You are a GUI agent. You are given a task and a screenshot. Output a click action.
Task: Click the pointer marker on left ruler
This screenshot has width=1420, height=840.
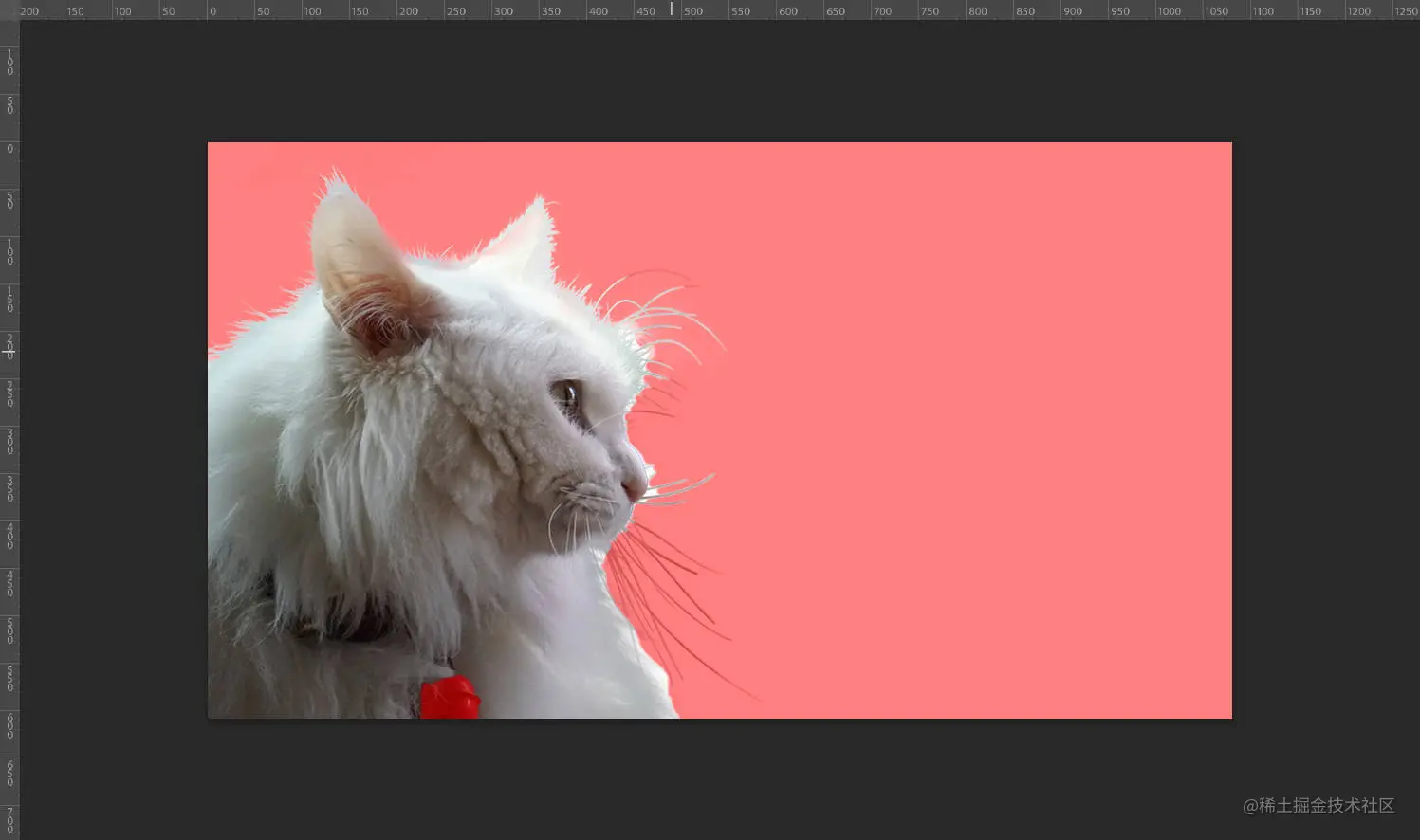pyautogui.click(x=9, y=353)
